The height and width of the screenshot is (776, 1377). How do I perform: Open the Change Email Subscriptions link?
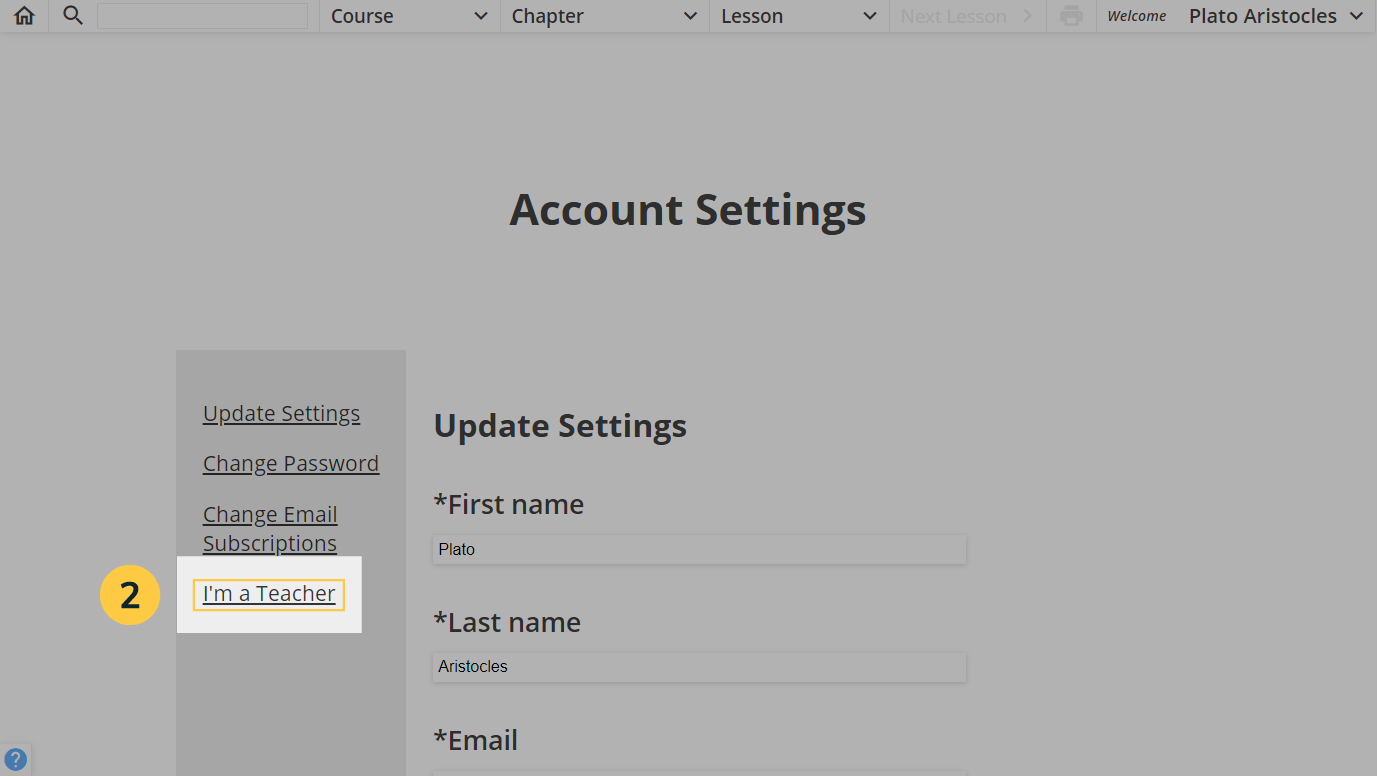270,528
